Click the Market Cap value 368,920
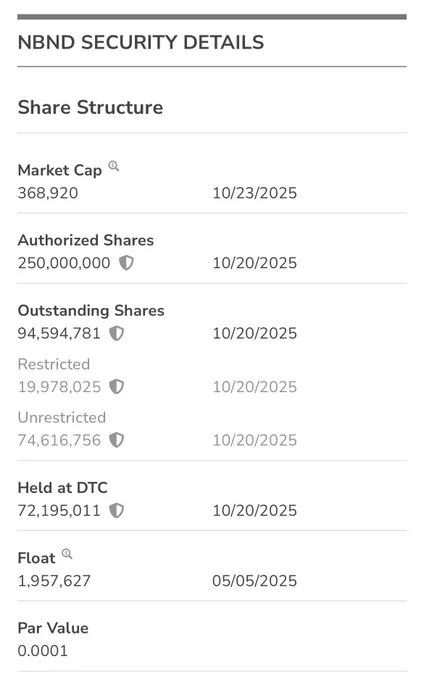The height and width of the screenshot is (680, 424). (x=48, y=193)
